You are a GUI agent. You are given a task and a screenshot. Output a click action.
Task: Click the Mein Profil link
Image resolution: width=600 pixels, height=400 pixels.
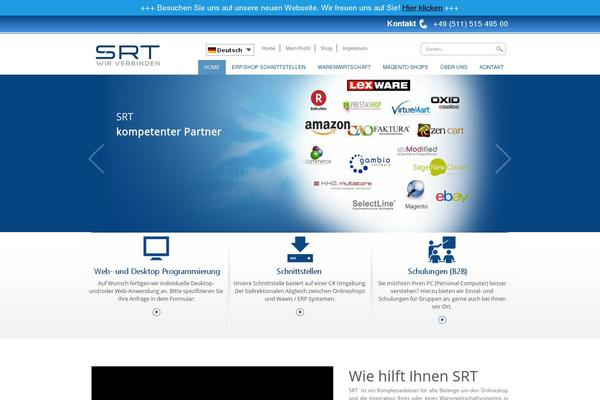[298, 48]
